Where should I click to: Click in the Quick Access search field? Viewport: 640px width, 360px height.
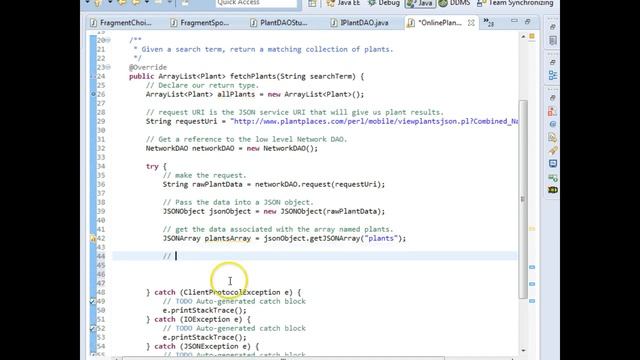(256, 3)
